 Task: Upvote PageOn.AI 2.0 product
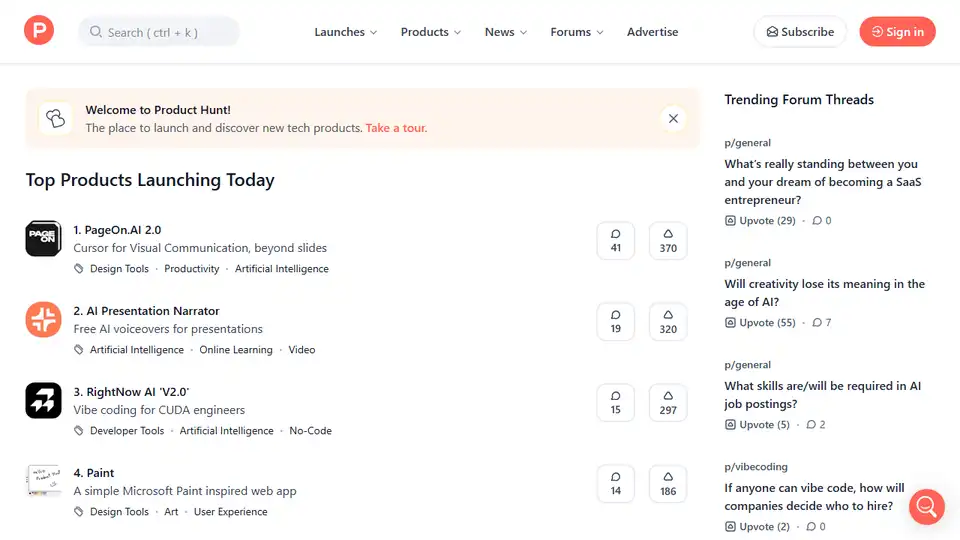(x=668, y=240)
